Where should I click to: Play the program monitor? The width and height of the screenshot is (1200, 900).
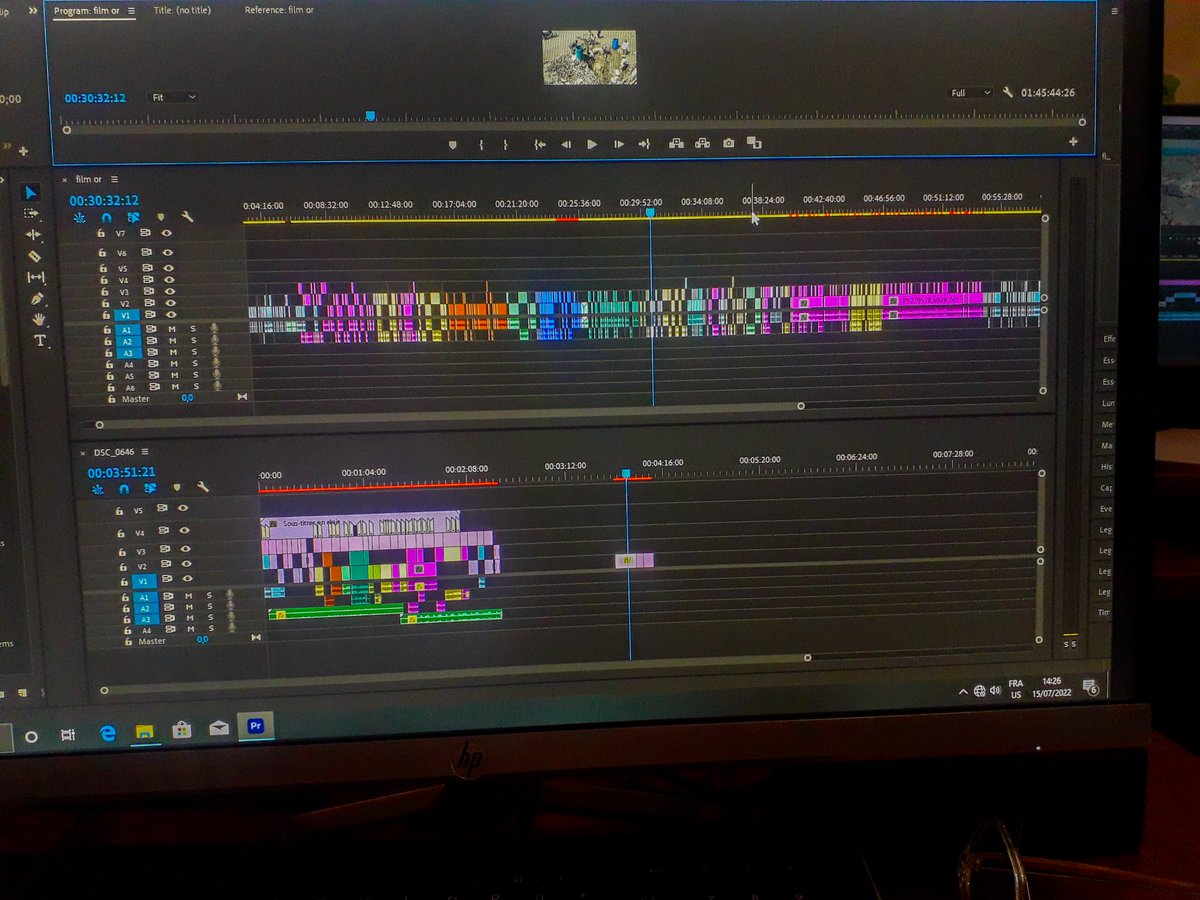(x=592, y=145)
